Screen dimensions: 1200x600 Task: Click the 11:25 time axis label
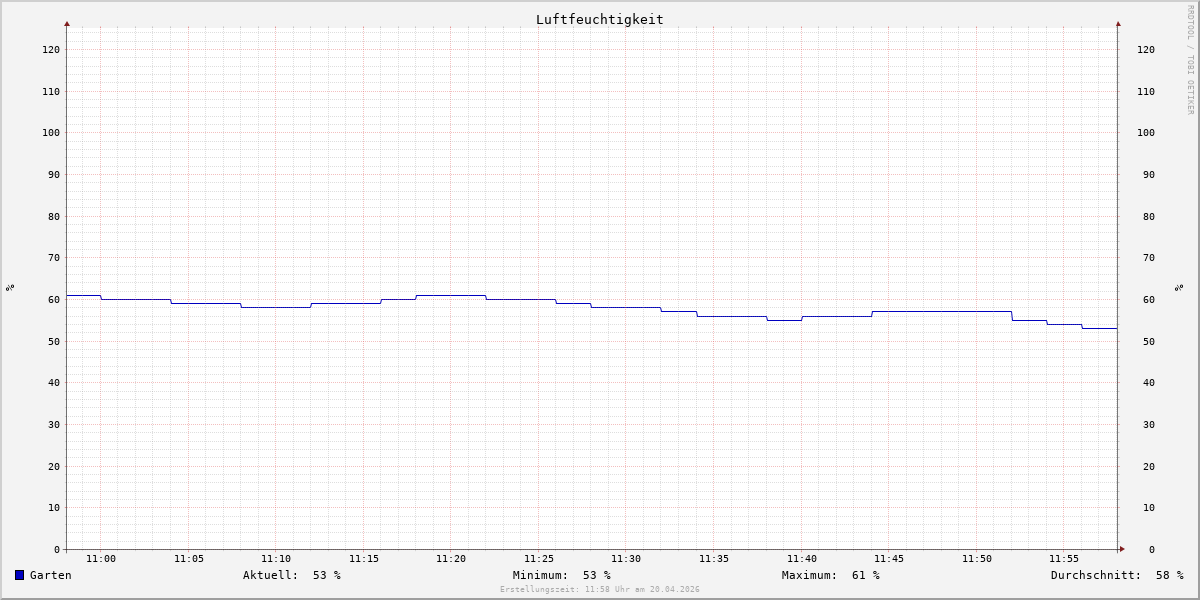(539, 559)
